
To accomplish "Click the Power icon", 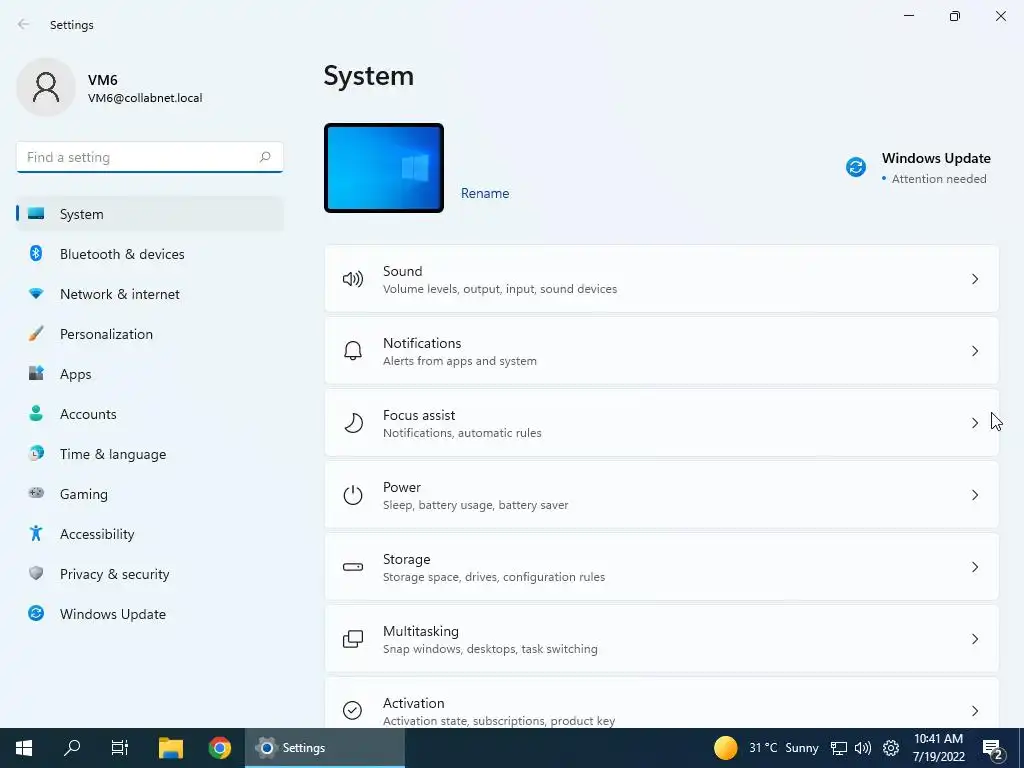I will (x=353, y=495).
